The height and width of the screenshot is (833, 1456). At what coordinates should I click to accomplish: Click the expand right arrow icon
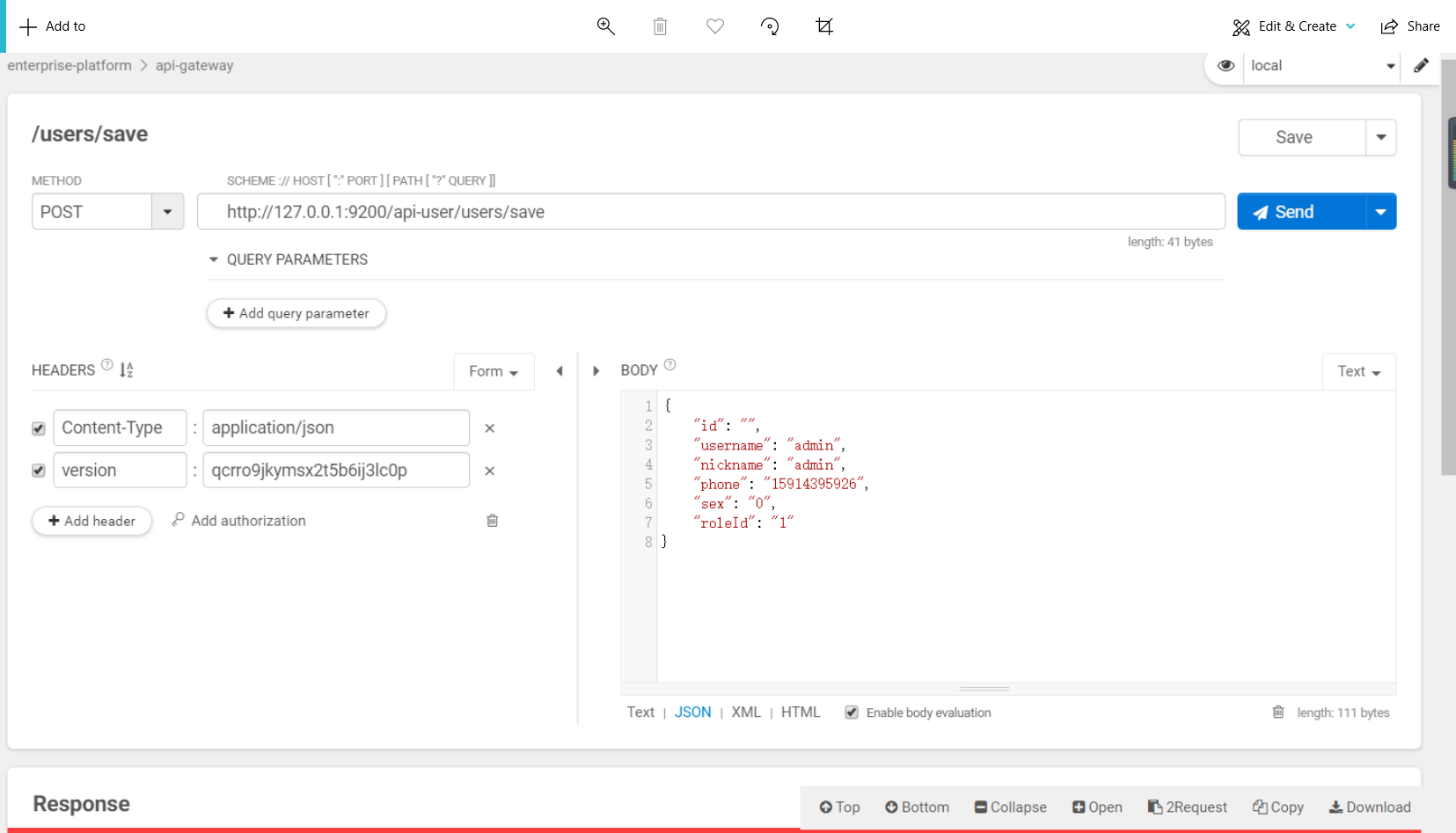click(x=596, y=371)
